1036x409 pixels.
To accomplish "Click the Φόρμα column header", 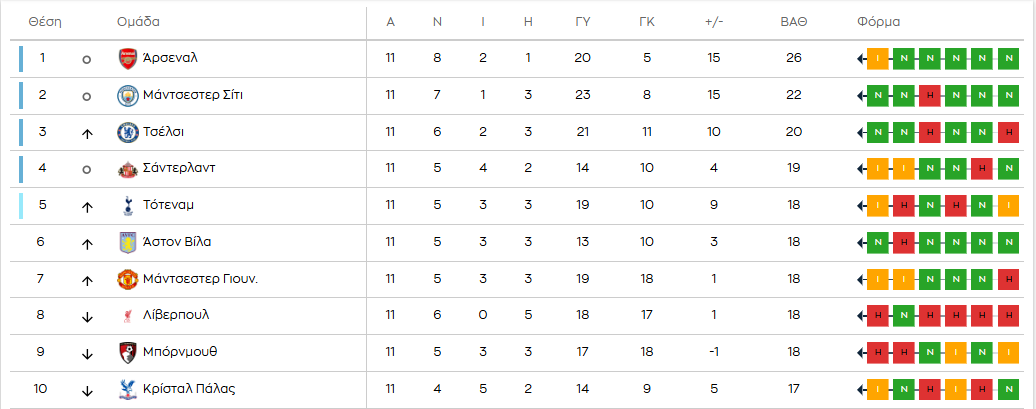I will coord(878,22).
